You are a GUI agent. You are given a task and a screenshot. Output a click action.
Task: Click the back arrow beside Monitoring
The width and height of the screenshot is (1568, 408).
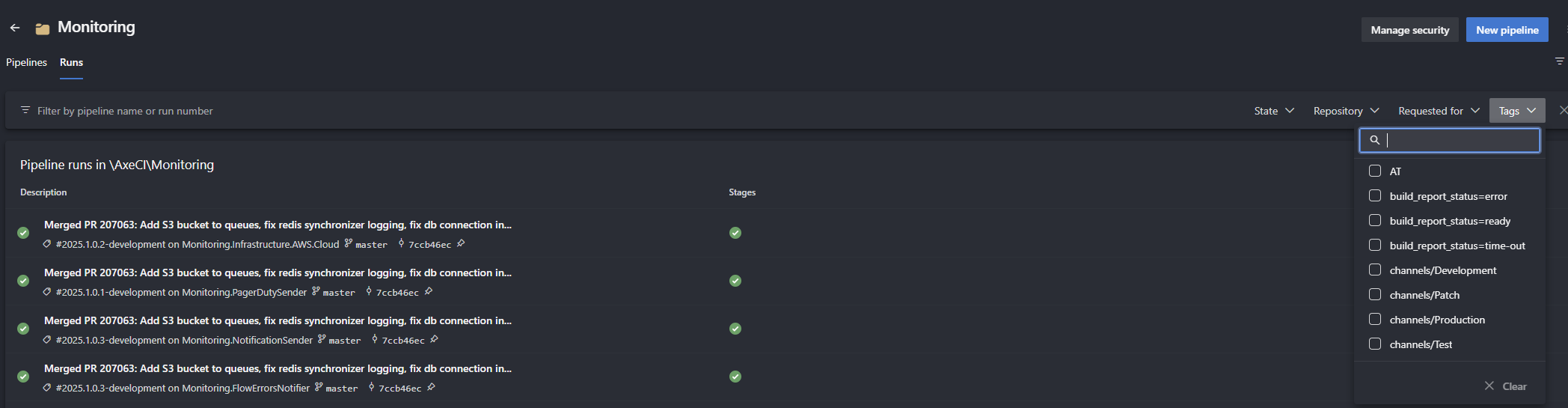coord(15,28)
